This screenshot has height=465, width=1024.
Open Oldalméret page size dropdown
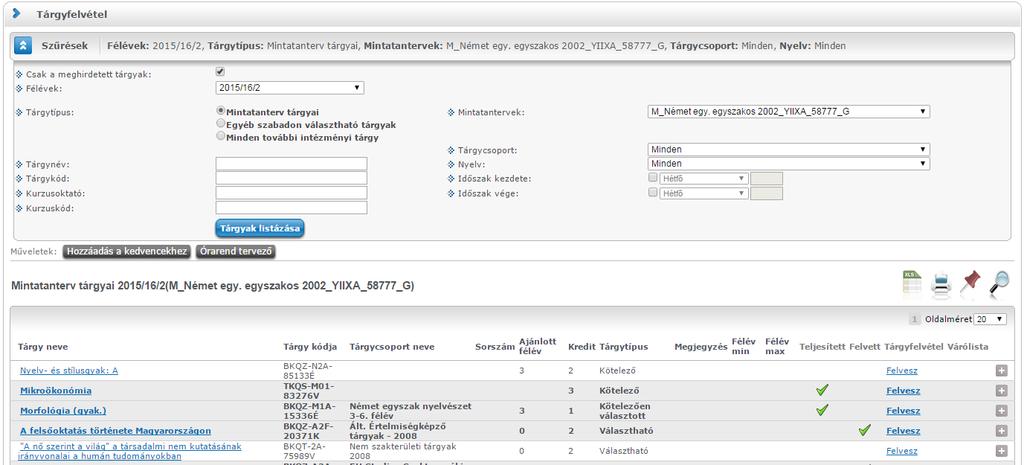tap(990, 319)
